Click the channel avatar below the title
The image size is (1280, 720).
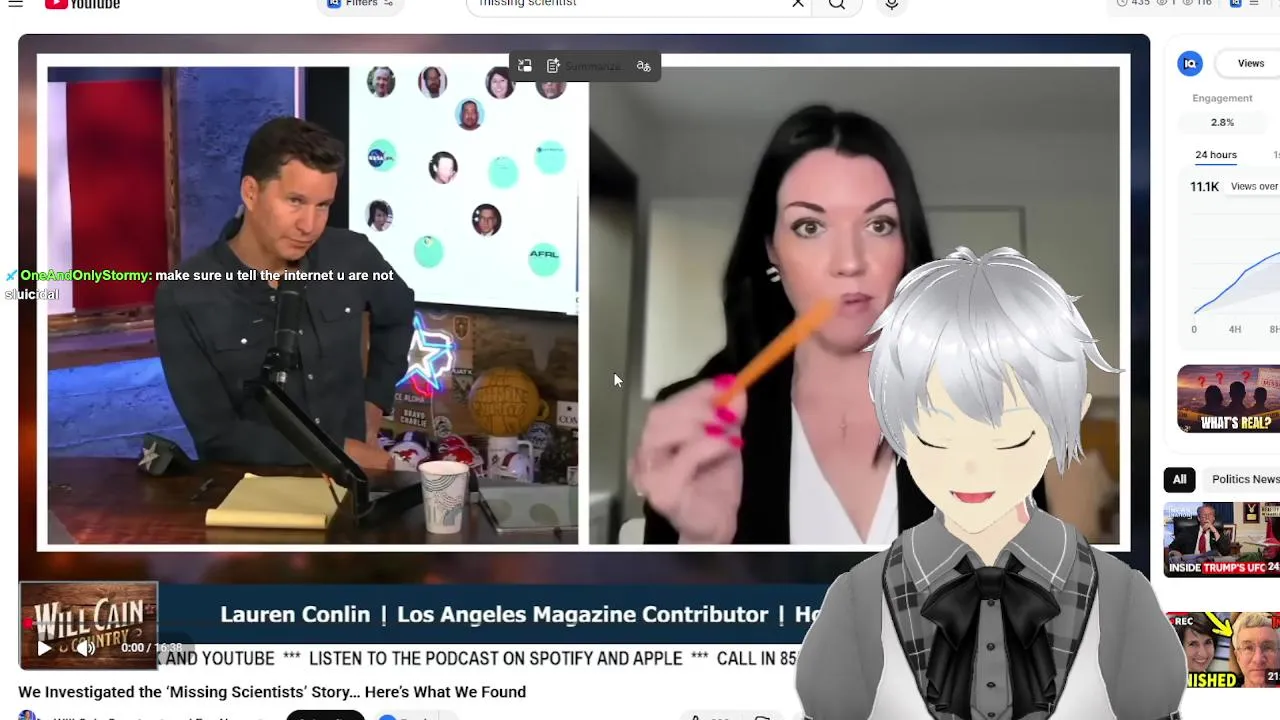pos(28,716)
